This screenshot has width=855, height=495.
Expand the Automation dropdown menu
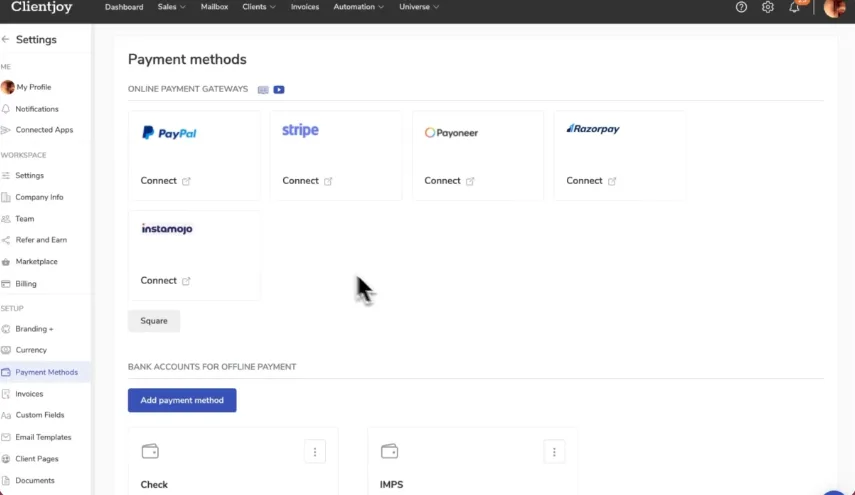pyautogui.click(x=358, y=7)
